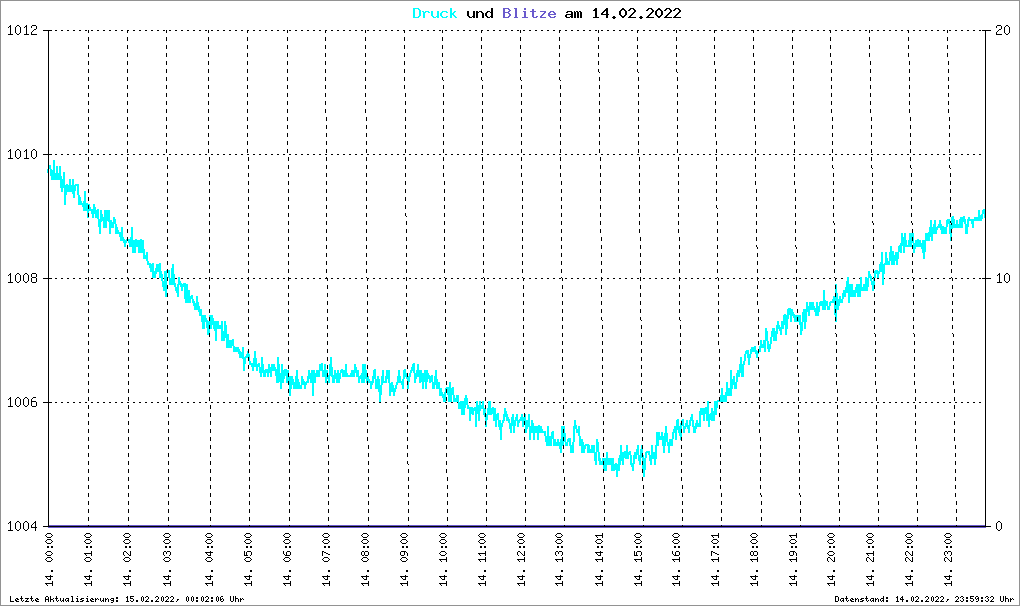Click the left axis label 1004
The height and width of the screenshot is (606, 1020).
point(22,526)
